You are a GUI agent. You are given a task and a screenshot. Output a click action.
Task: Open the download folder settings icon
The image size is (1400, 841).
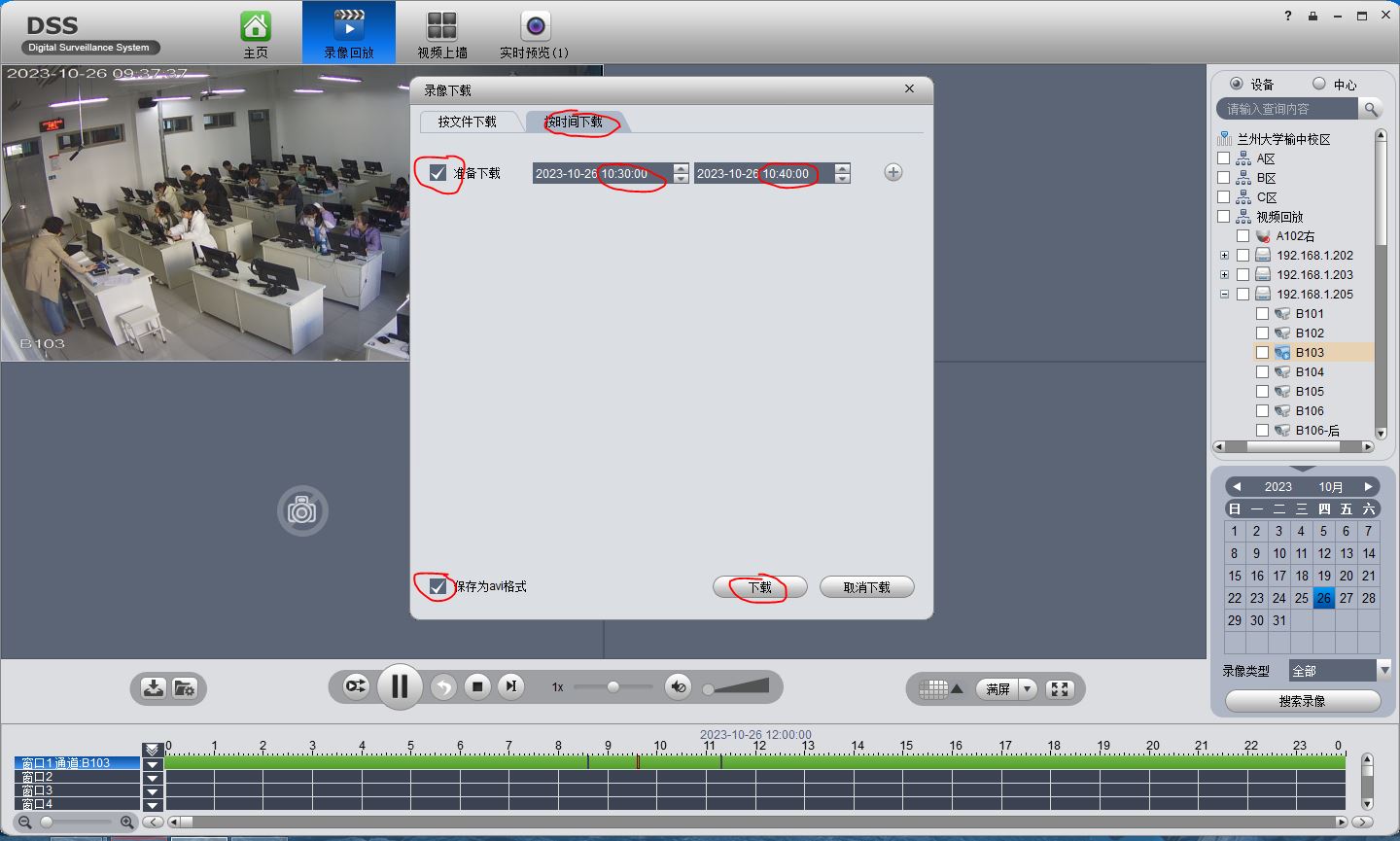(185, 688)
